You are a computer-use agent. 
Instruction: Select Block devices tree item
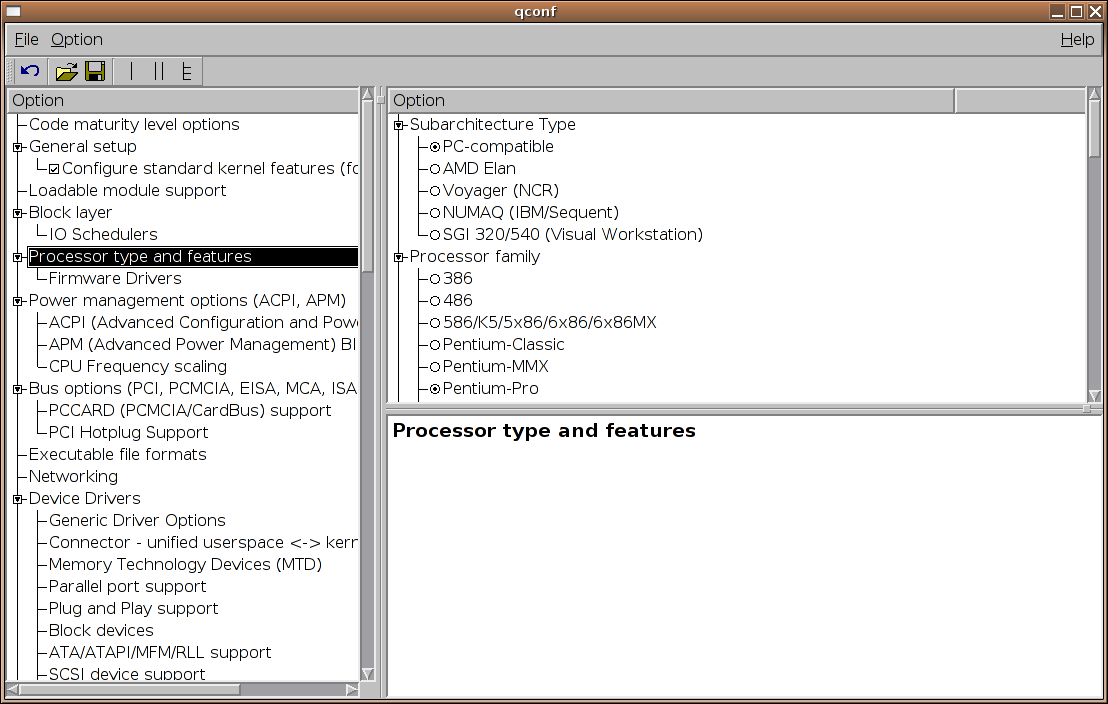pyautogui.click(x=101, y=630)
